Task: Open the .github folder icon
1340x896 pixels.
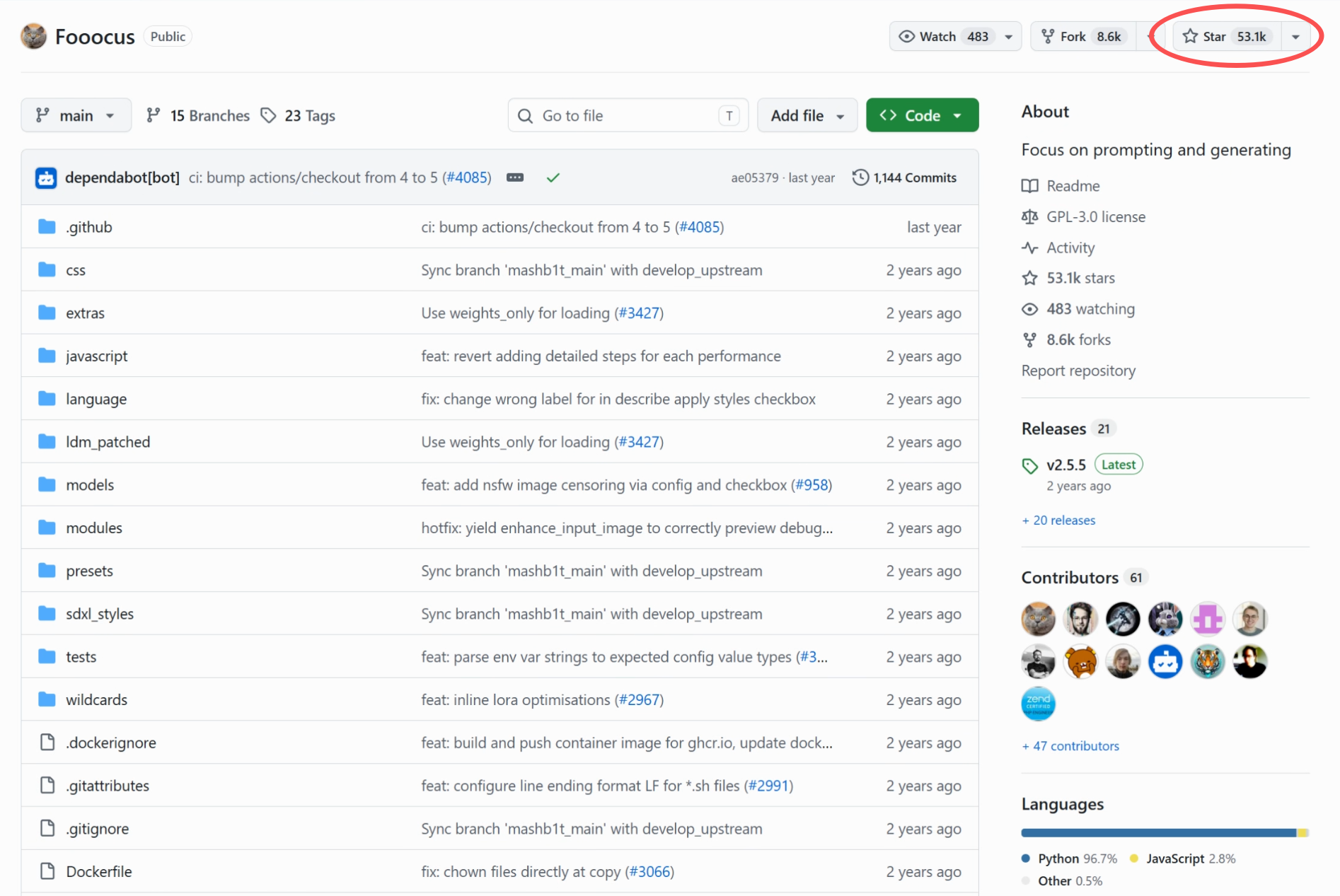Action: (47, 227)
